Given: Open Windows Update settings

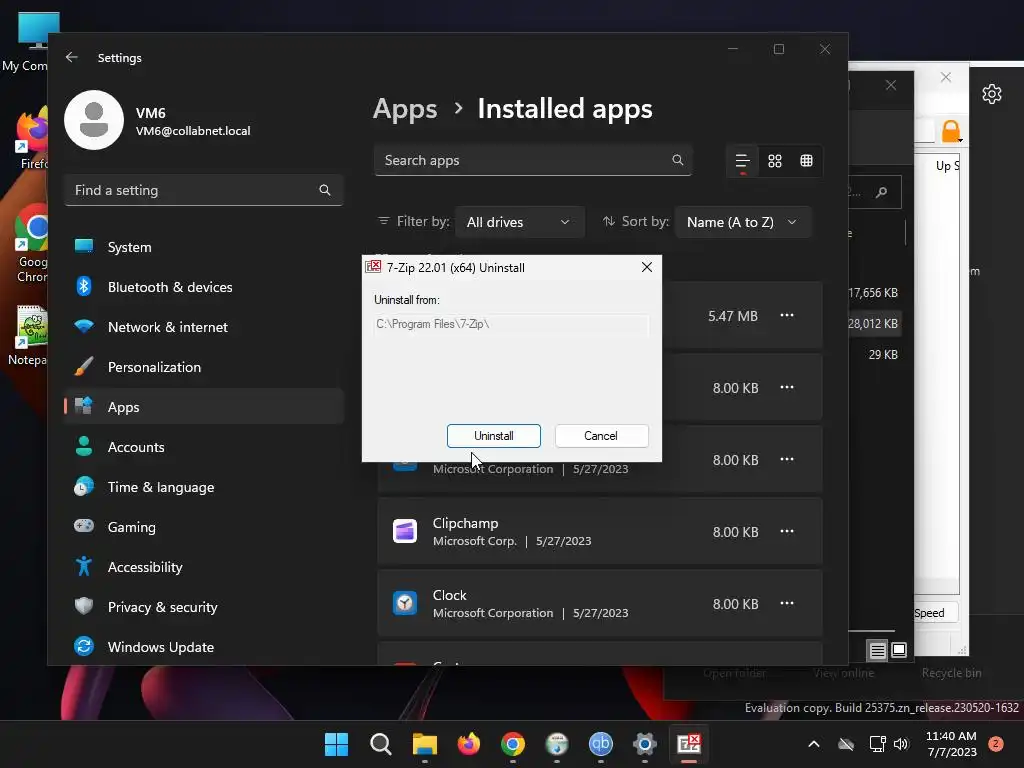Looking at the screenshot, I should click(x=203, y=647).
